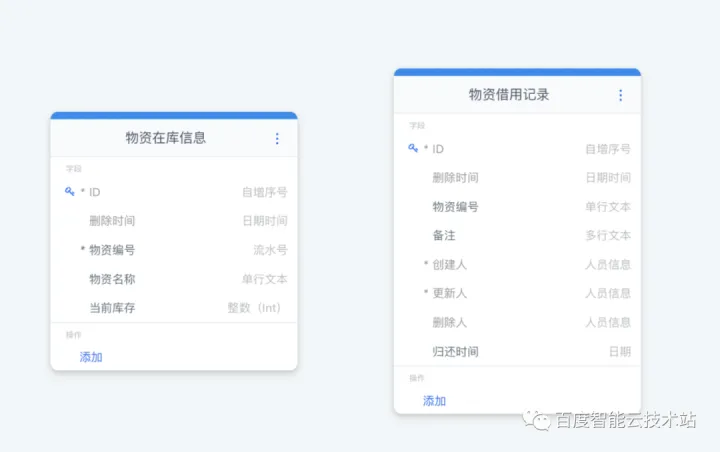Image resolution: width=720 pixels, height=452 pixels.
Task: Open the three-dot menu on 物资借用记录 card
Action: click(620, 95)
